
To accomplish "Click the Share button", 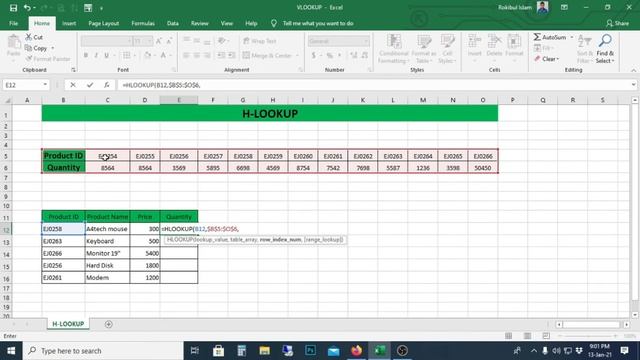I will click(x=617, y=24).
